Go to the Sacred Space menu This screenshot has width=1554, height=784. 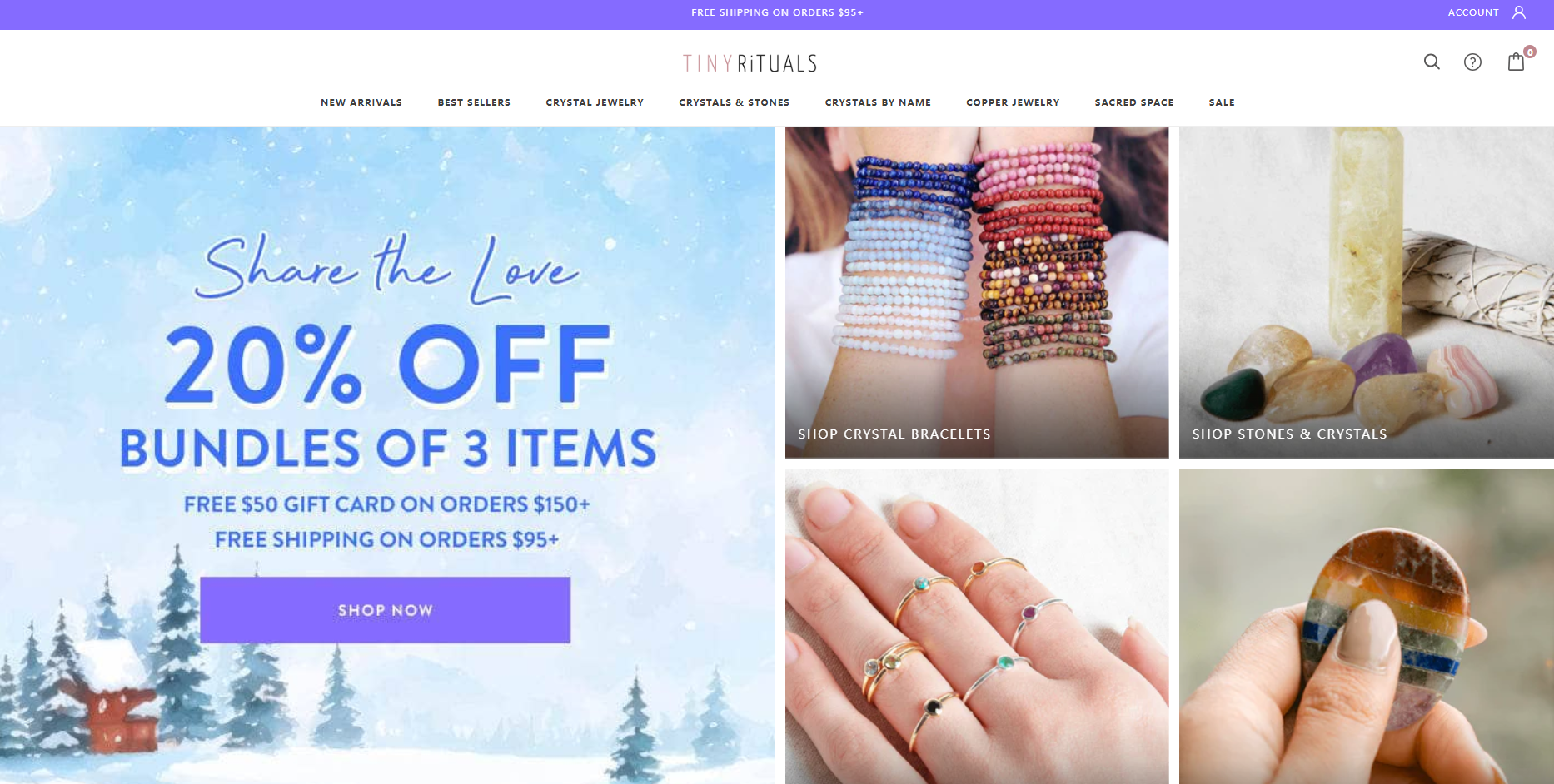click(x=1134, y=102)
